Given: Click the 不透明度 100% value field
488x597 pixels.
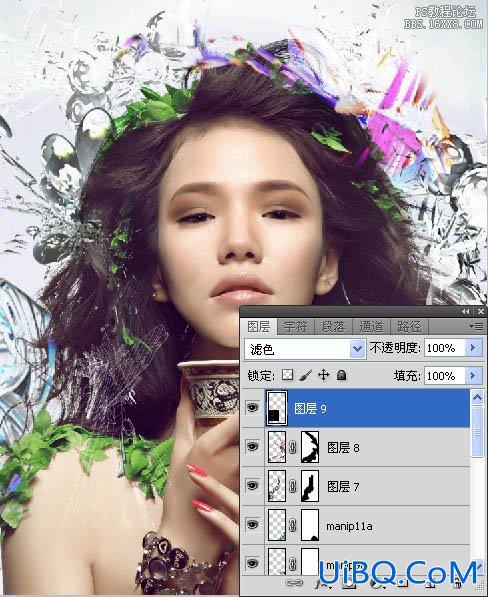Looking at the screenshot, I should point(445,348).
